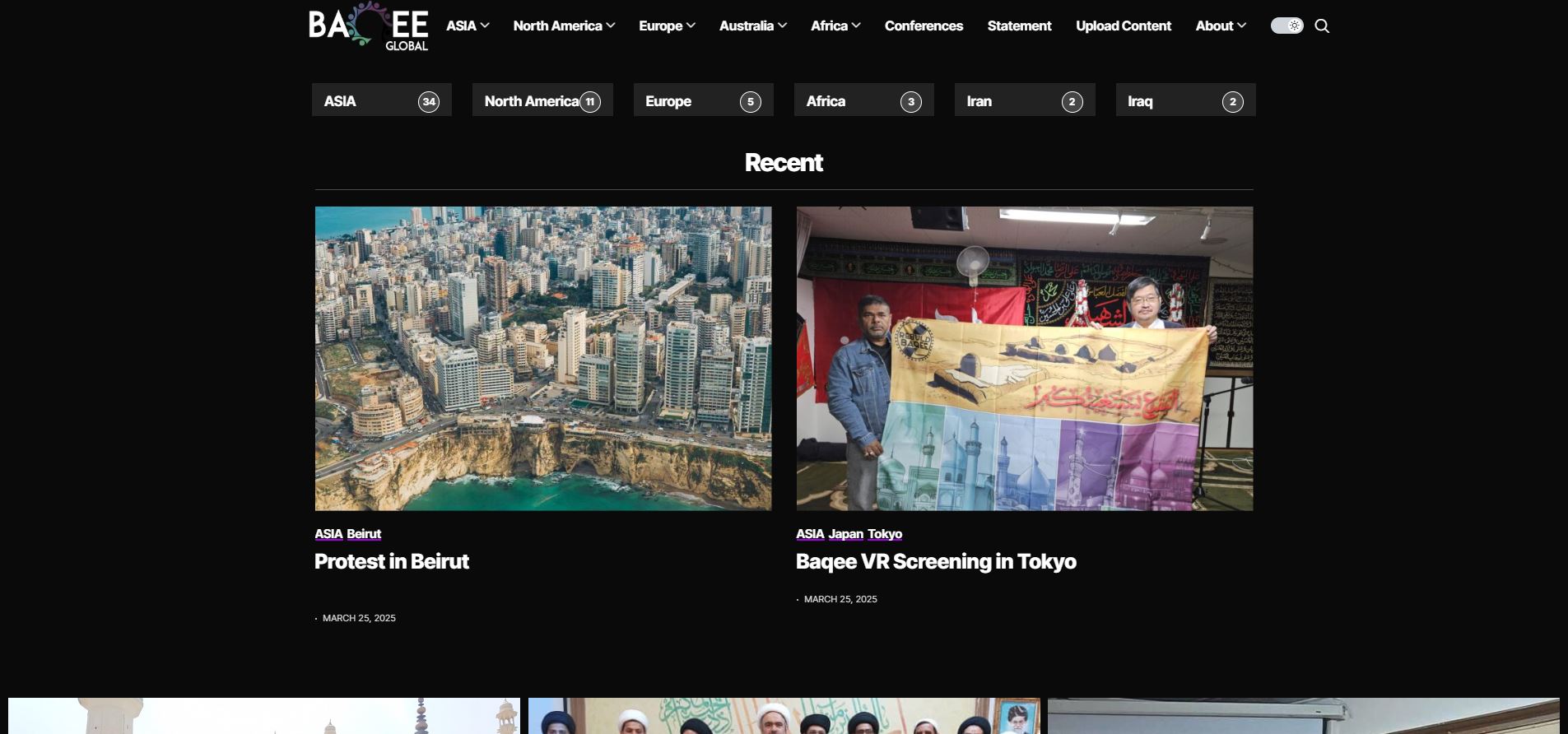The image size is (1568, 734).
Task: Expand the North America nav dropdown
Action: [564, 26]
